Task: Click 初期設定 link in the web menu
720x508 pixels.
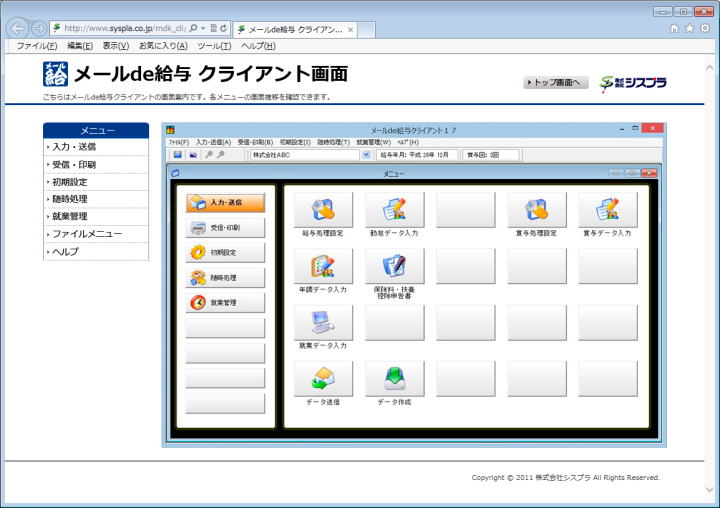Action: click(70, 182)
